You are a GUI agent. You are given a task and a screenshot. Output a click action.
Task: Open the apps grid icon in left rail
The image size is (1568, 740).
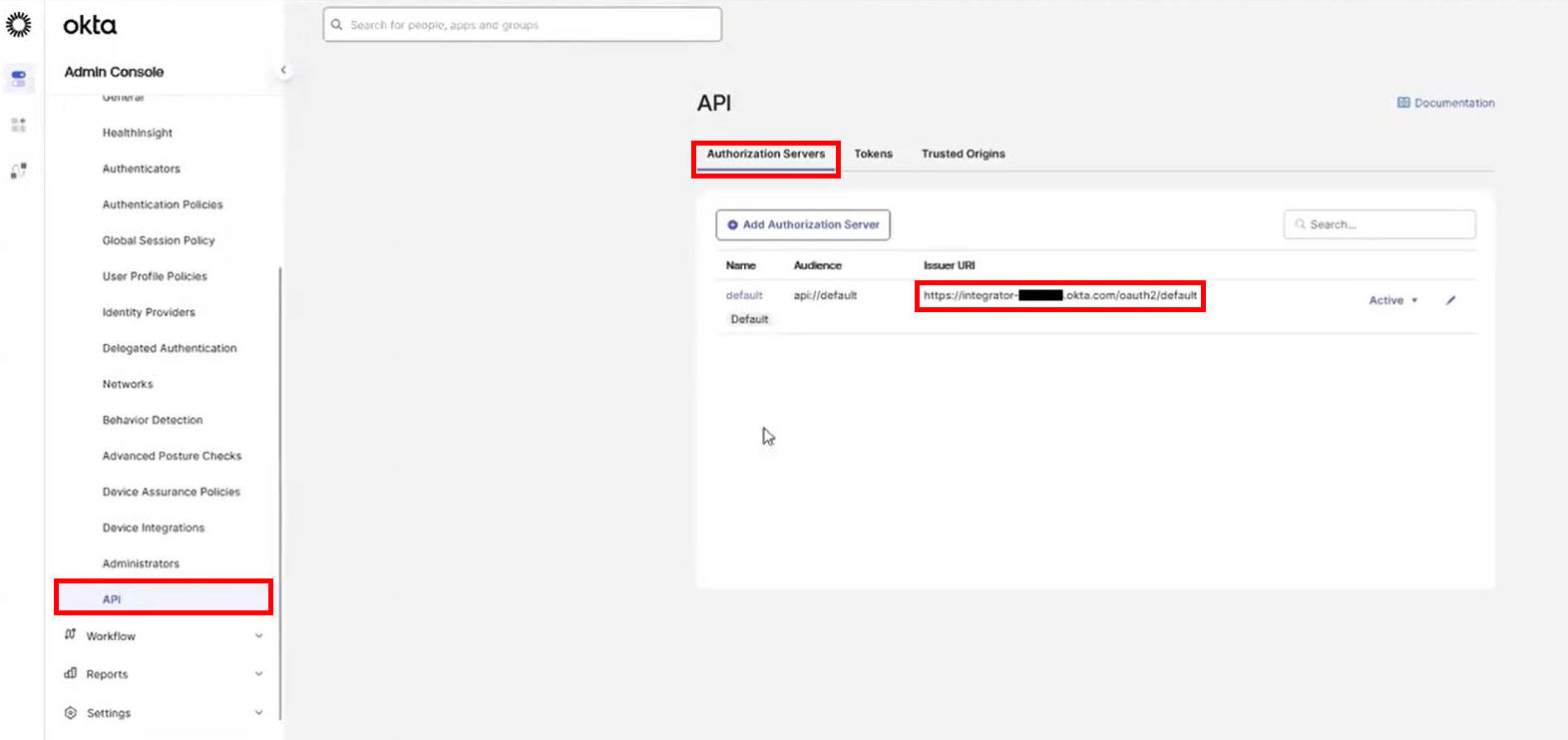pos(19,125)
